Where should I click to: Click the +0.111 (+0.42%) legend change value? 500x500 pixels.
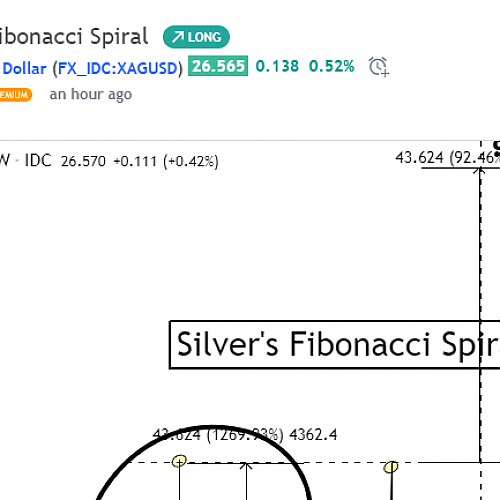tap(166, 161)
